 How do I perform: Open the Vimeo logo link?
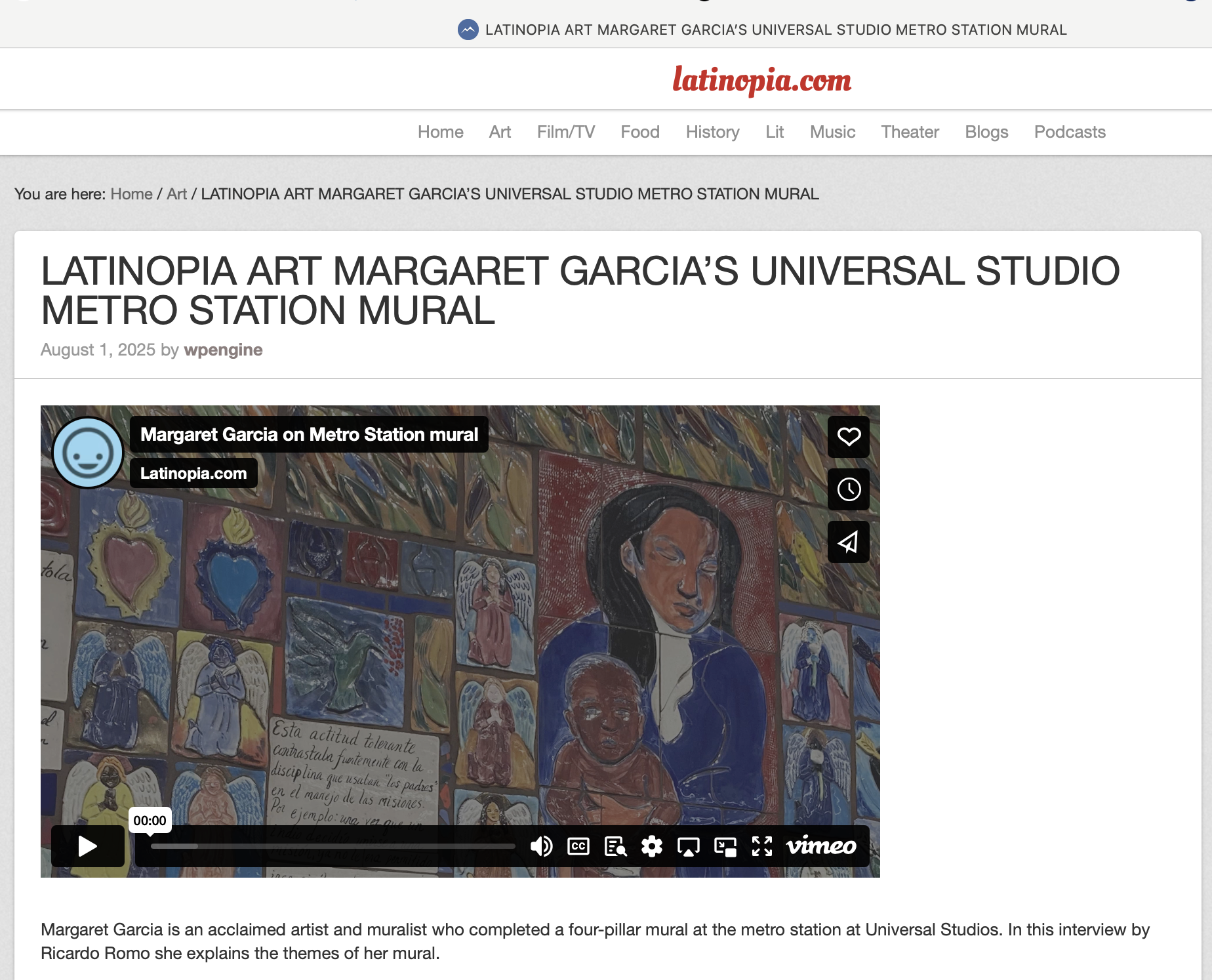point(821,846)
